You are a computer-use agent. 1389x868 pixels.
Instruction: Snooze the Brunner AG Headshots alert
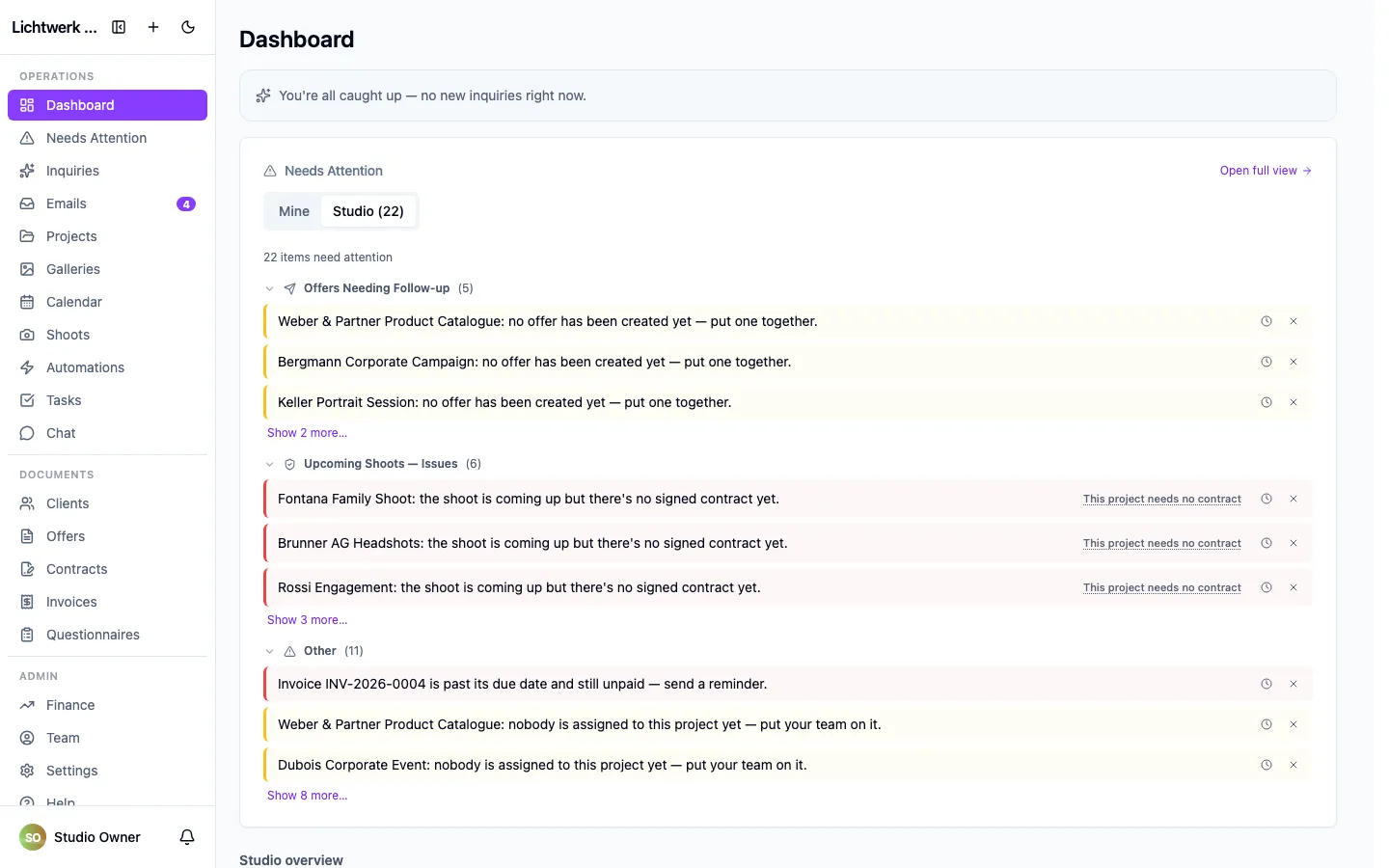tap(1266, 543)
